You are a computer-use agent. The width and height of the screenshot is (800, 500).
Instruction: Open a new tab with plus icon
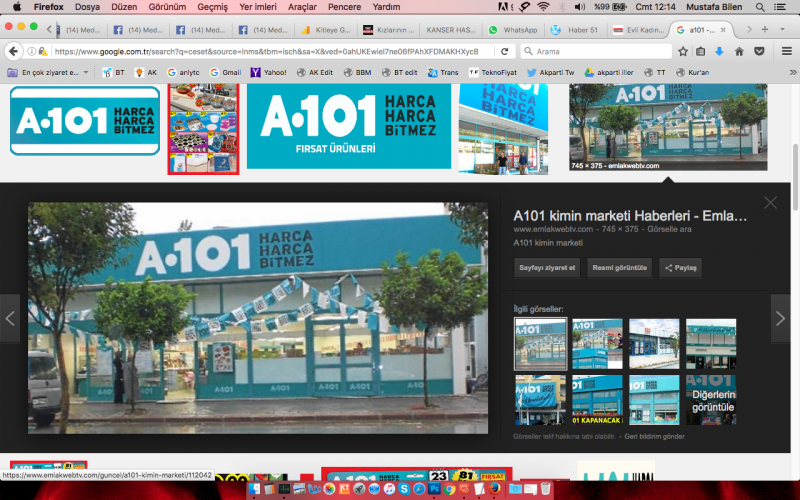coord(765,30)
